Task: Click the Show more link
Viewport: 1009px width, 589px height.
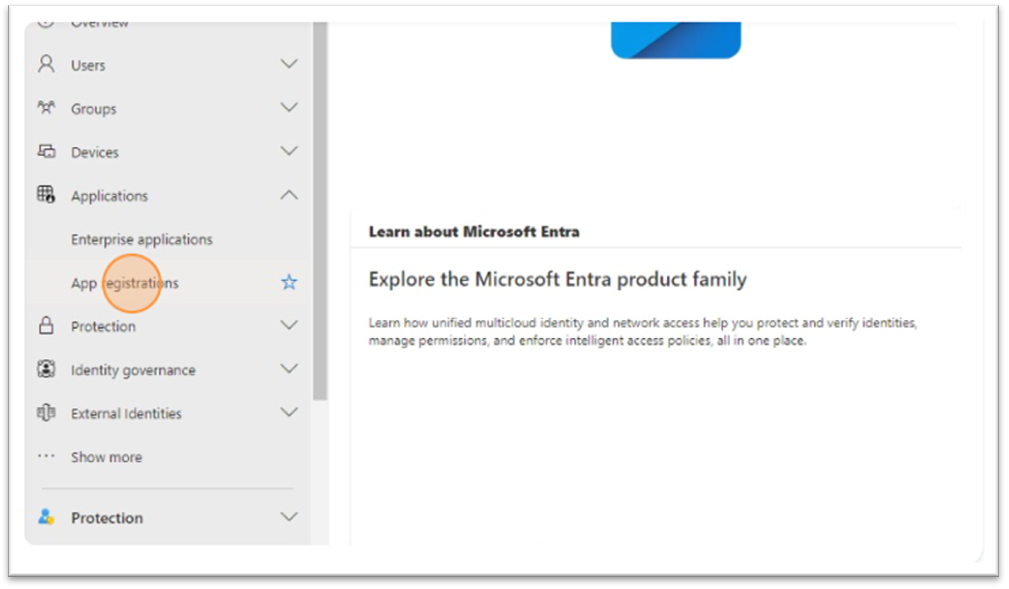Action: click(x=106, y=457)
